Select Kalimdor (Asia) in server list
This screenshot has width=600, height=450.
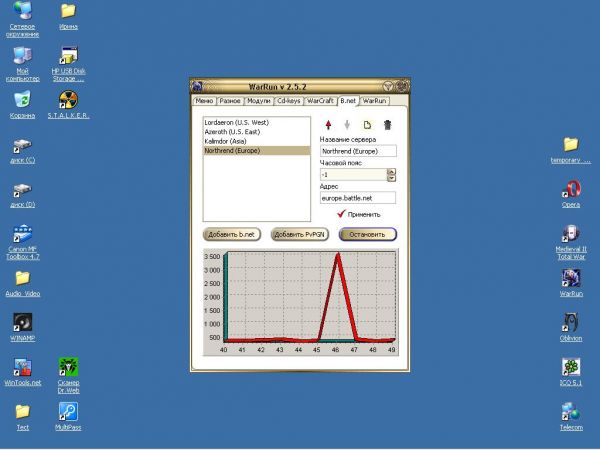coord(256,141)
